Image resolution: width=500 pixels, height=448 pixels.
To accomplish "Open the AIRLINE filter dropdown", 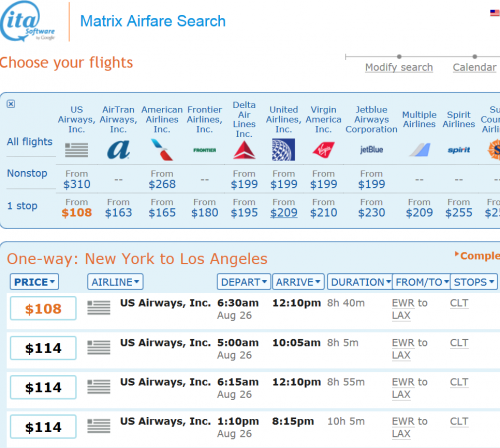I will coord(115,282).
